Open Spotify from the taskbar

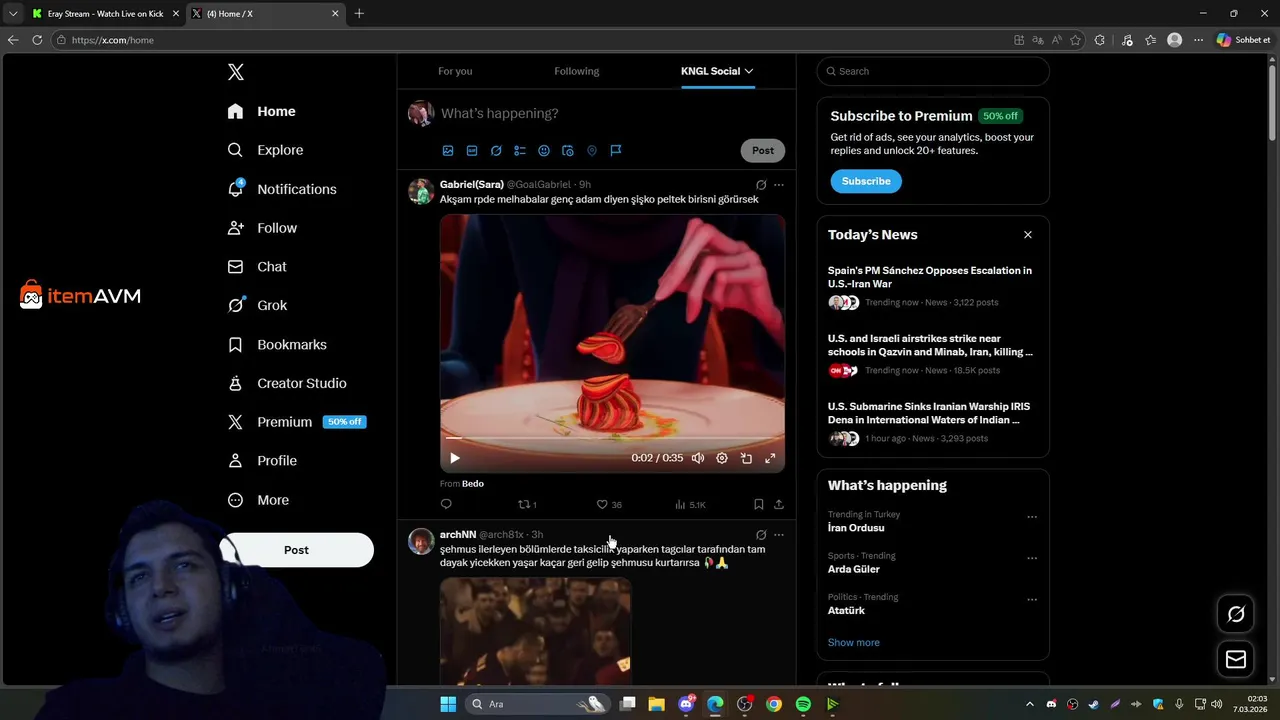pos(803,704)
